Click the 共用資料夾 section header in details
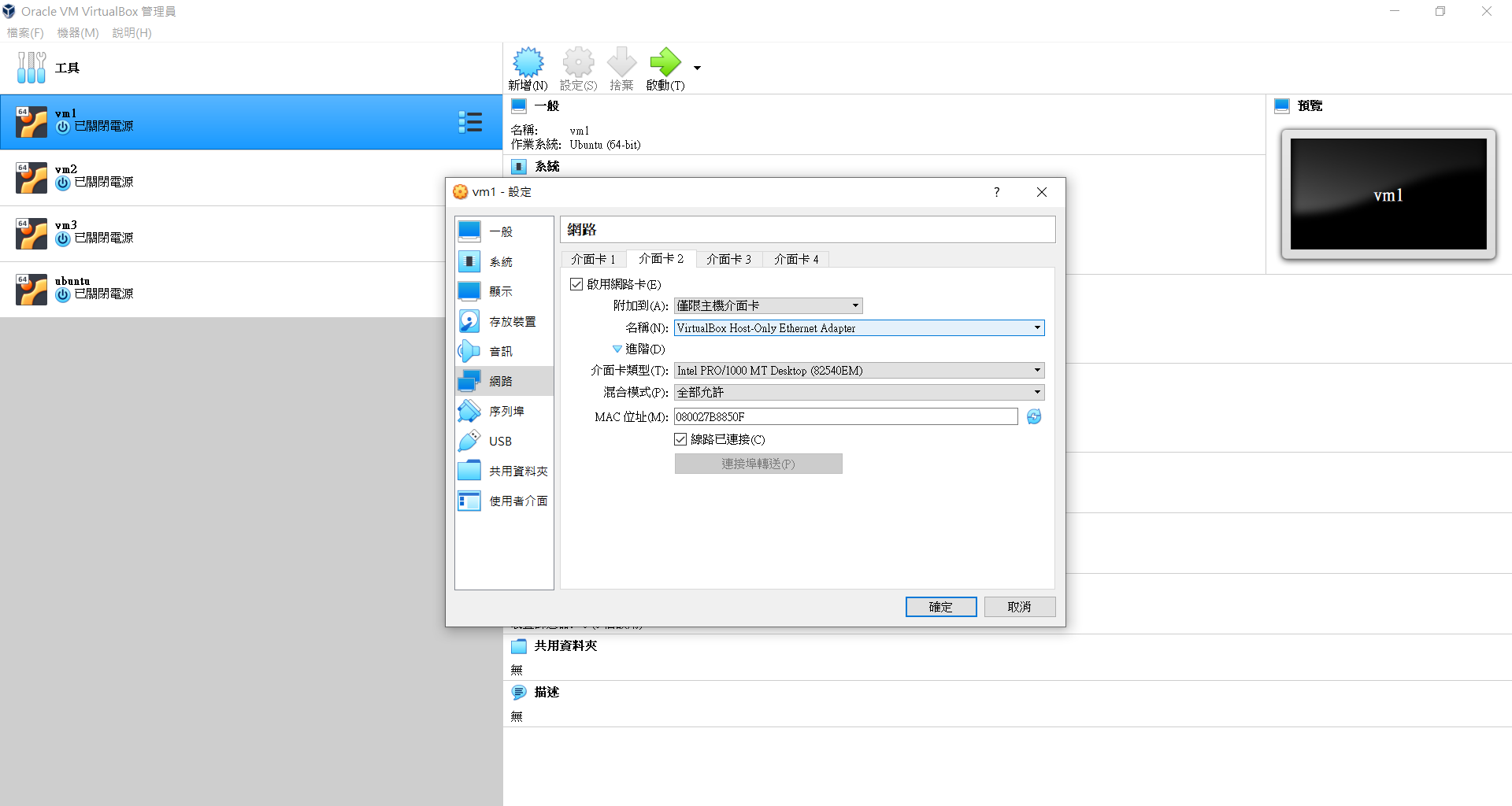Image resolution: width=1512 pixels, height=806 pixels. [x=565, y=645]
